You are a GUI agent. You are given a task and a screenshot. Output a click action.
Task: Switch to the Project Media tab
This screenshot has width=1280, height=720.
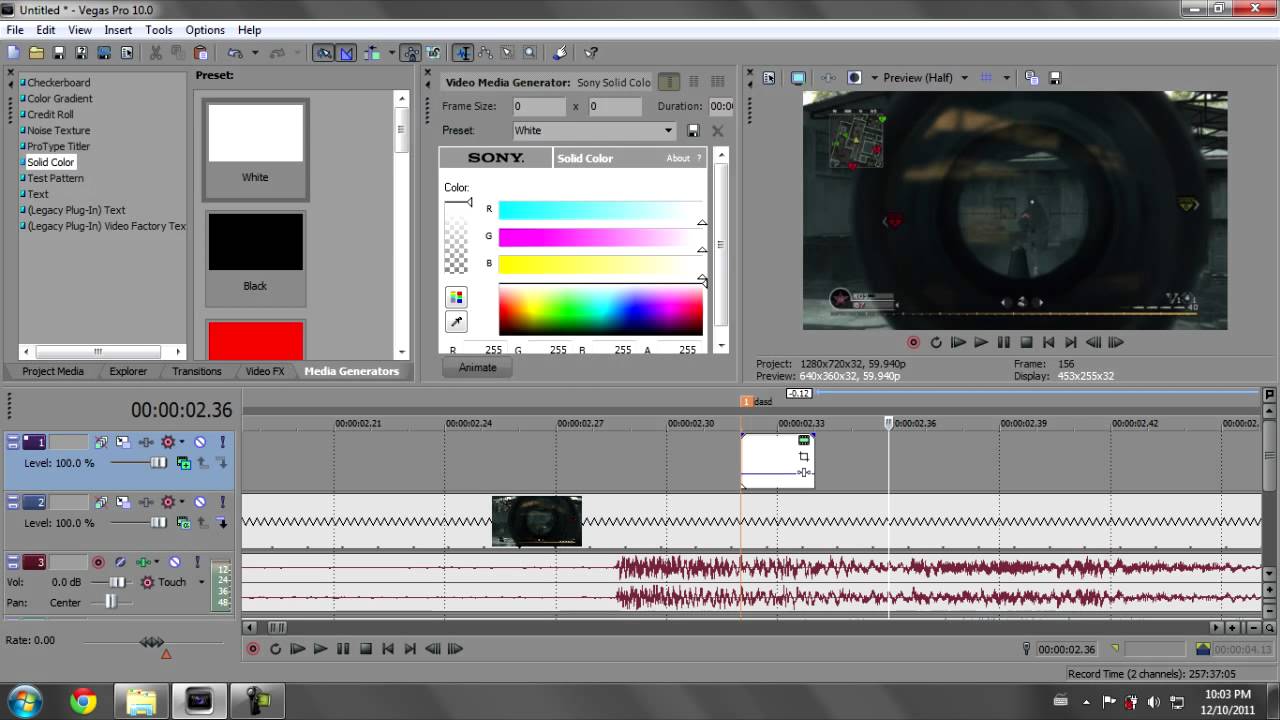pos(53,371)
